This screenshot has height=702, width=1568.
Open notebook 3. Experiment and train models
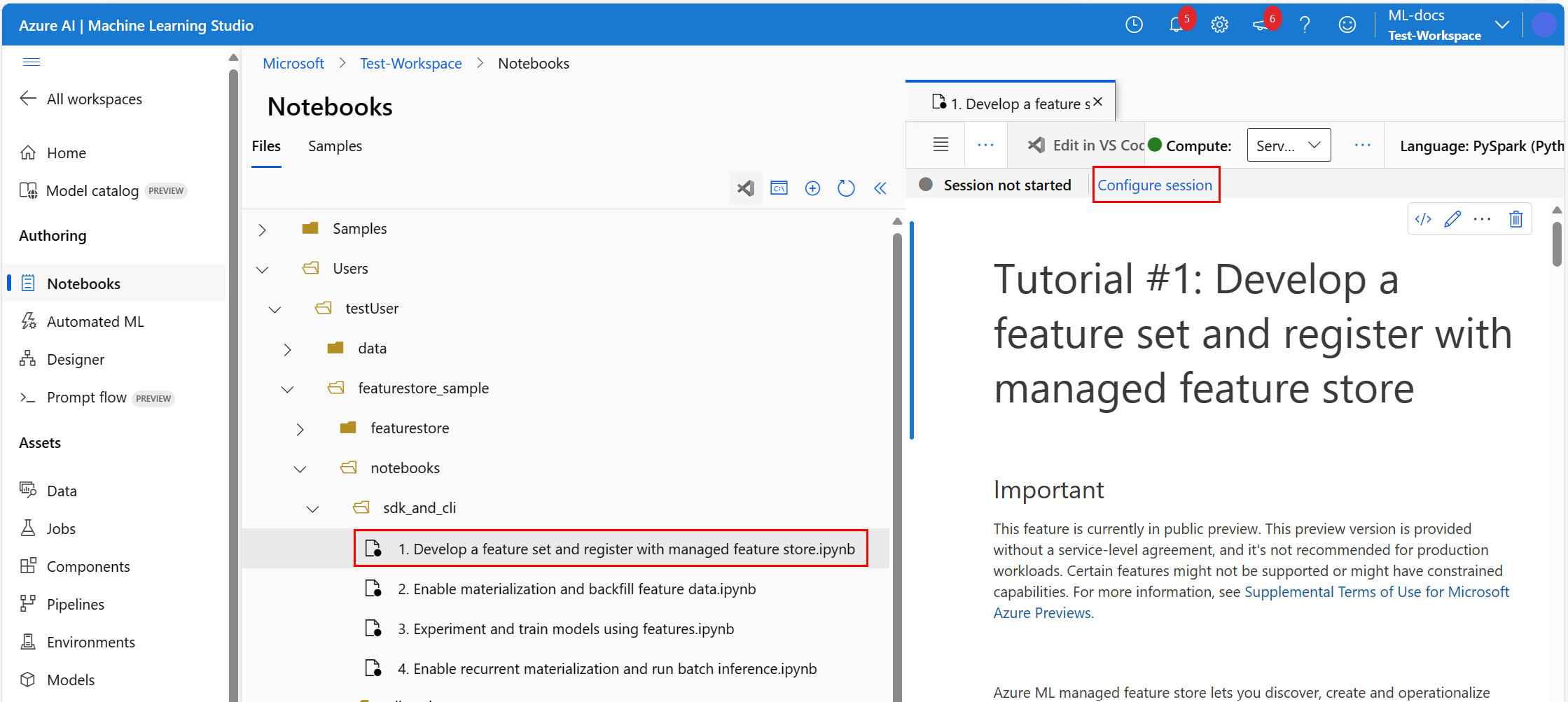pyautogui.click(x=550, y=629)
